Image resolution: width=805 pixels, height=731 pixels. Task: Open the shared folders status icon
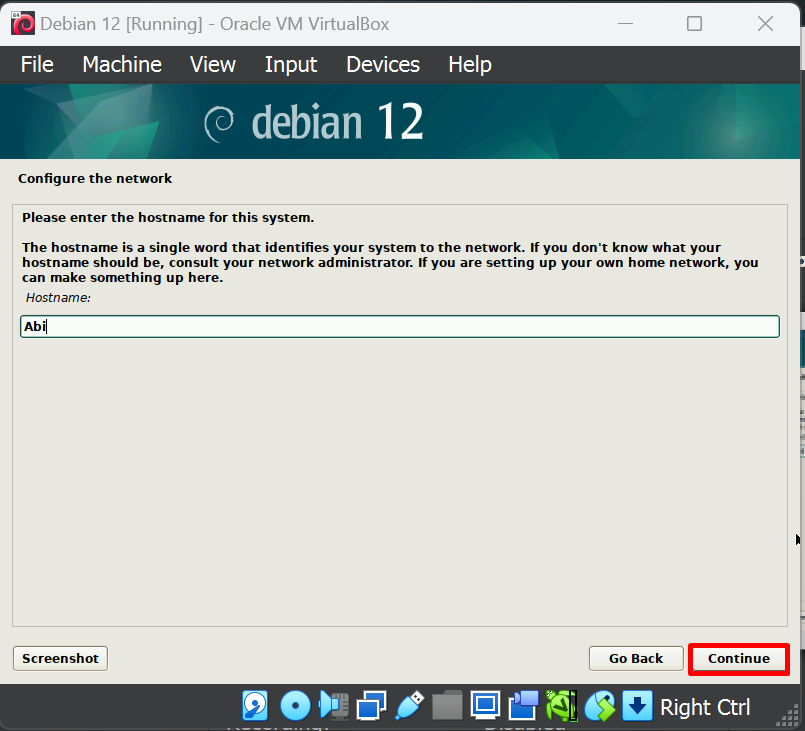[447, 706]
